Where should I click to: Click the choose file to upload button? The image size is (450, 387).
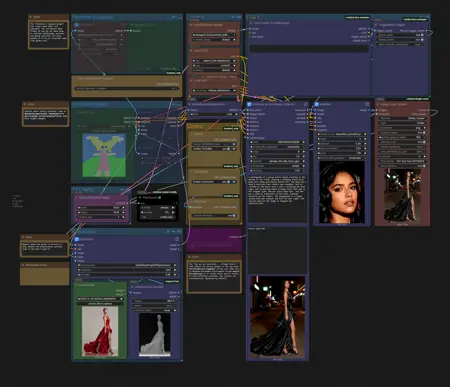[x=100, y=304]
